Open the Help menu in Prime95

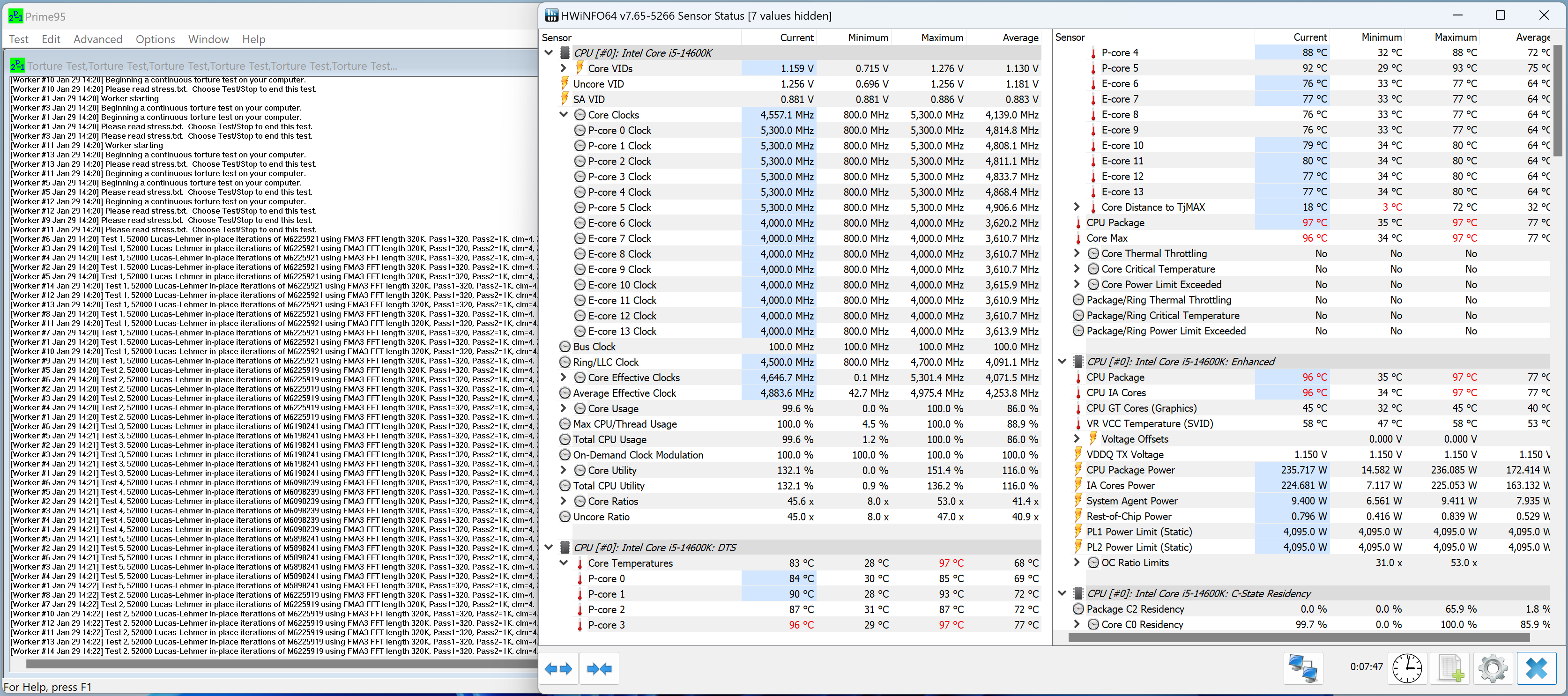click(x=253, y=39)
